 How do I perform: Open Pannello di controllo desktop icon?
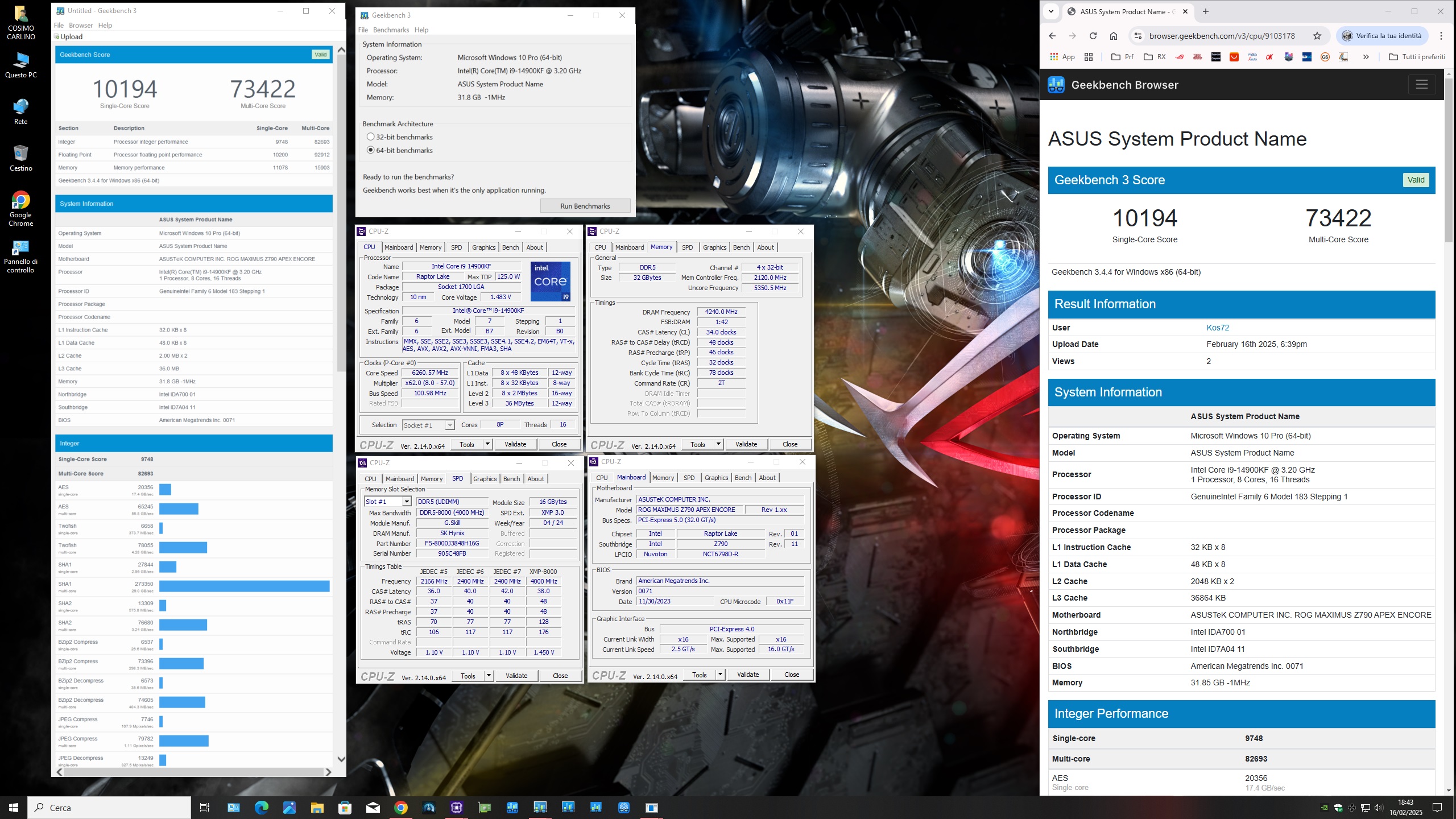pyautogui.click(x=21, y=256)
